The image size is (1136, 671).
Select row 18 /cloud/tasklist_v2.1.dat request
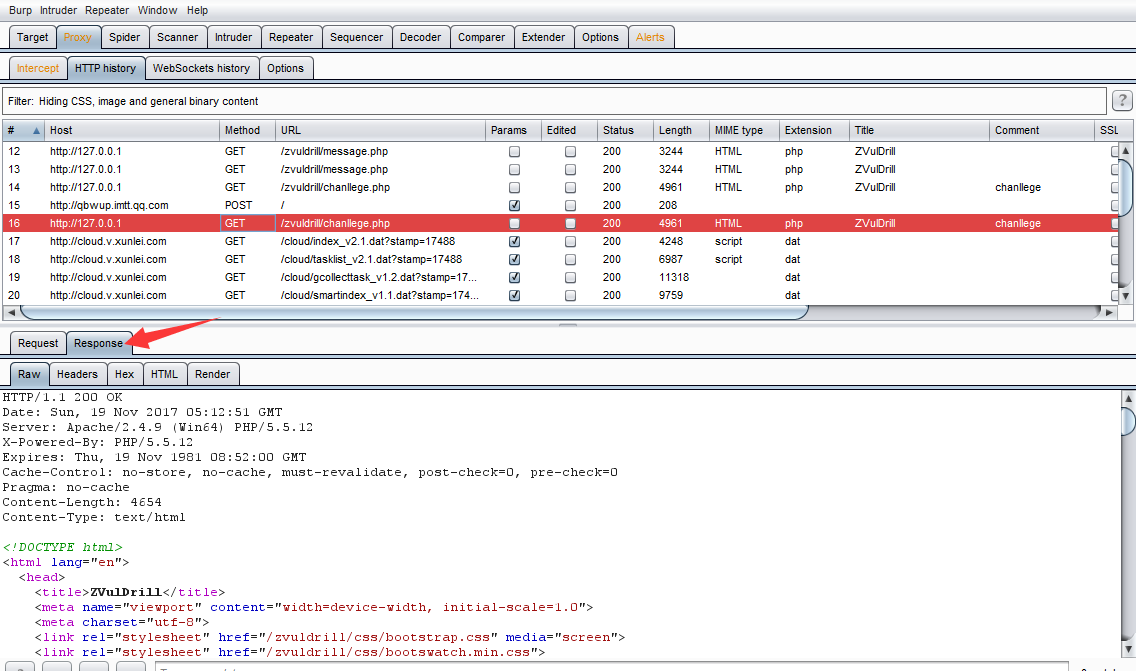tap(559, 259)
